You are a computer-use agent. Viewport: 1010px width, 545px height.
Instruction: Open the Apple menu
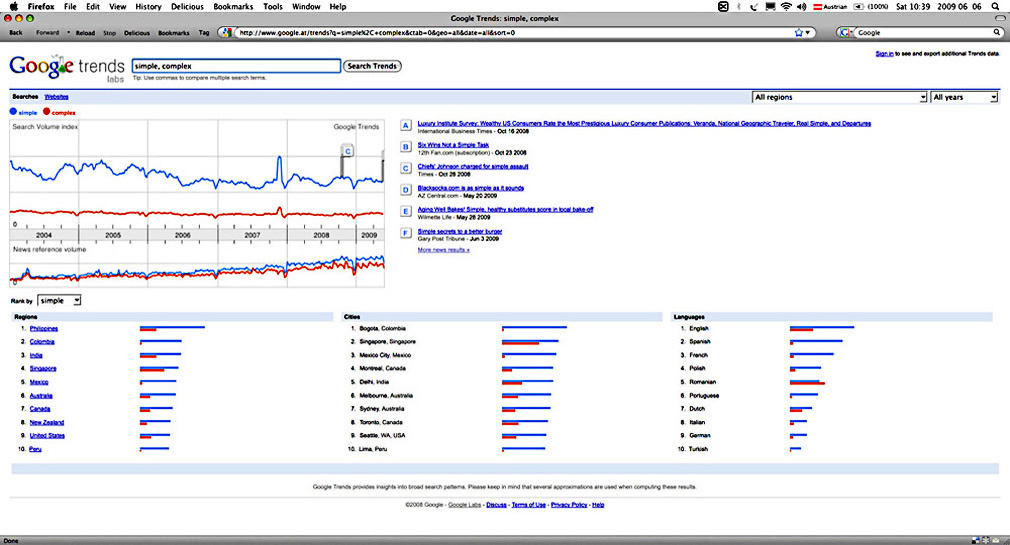click(14, 6)
